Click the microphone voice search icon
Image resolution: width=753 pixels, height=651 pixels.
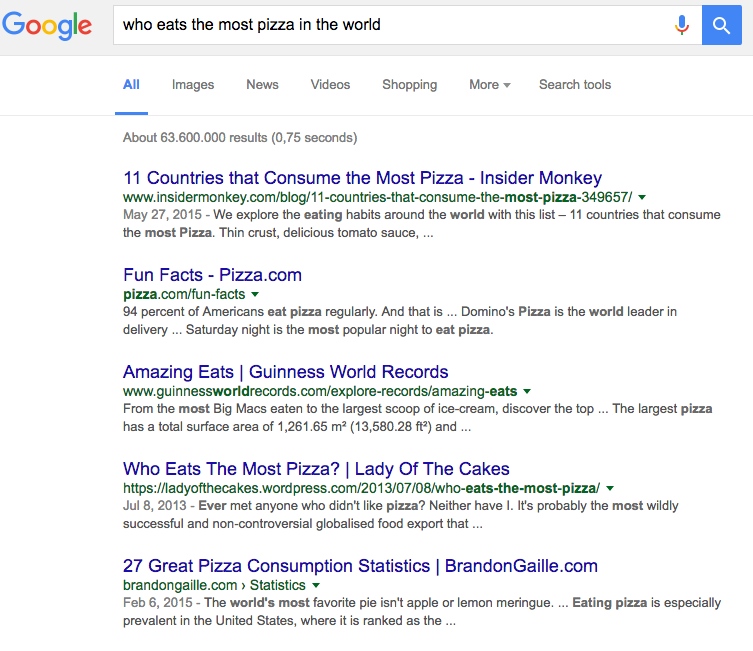point(681,25)
